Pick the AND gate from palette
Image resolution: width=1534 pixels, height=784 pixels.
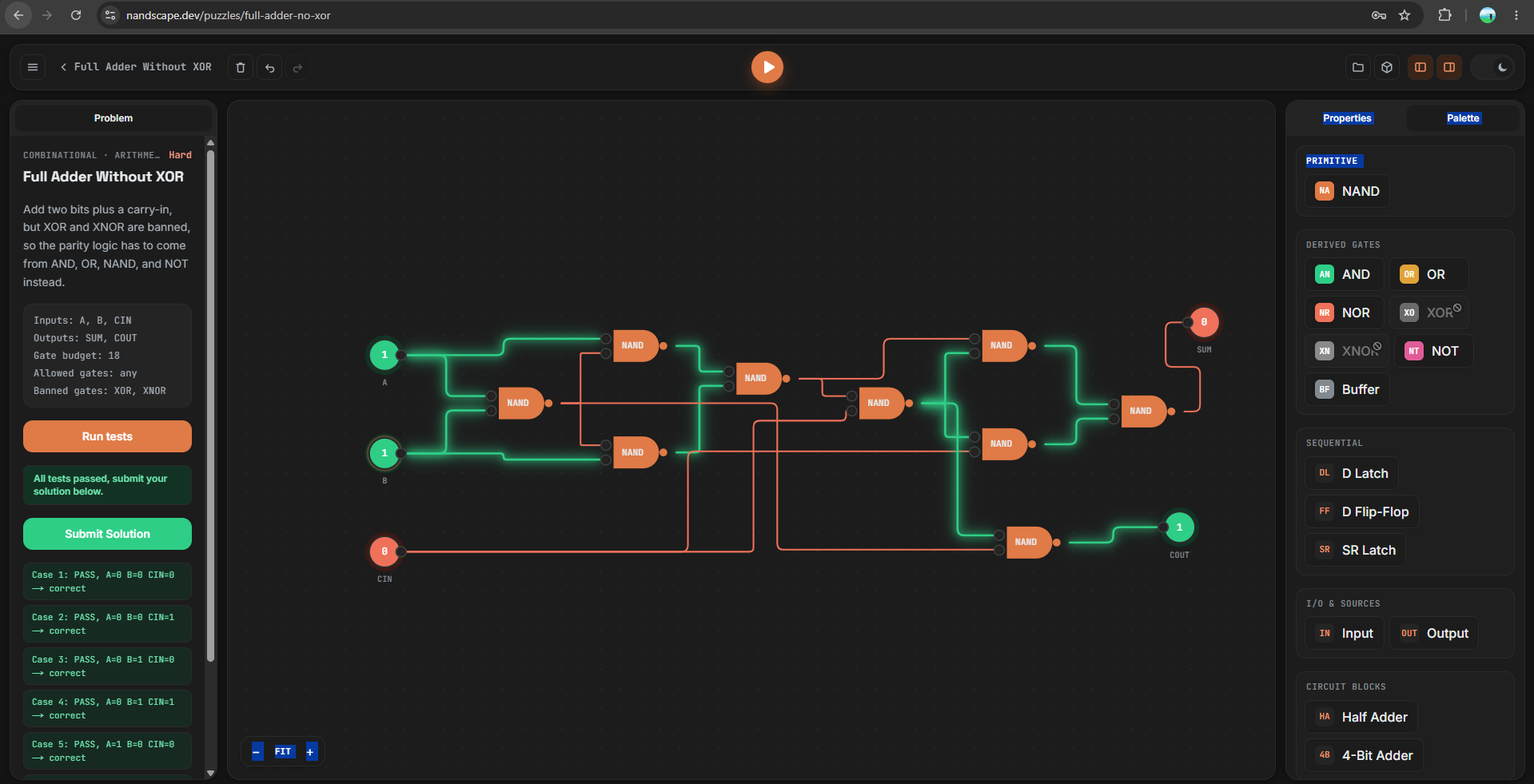tap(1343, 274)
